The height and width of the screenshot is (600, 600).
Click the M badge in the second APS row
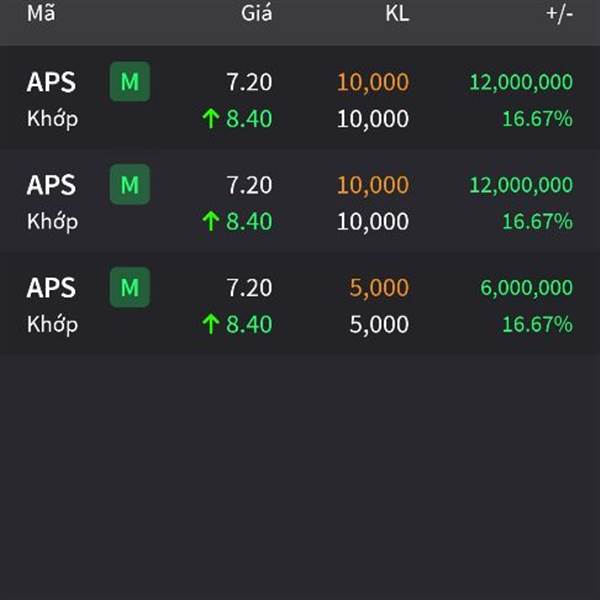pos(130,184)
